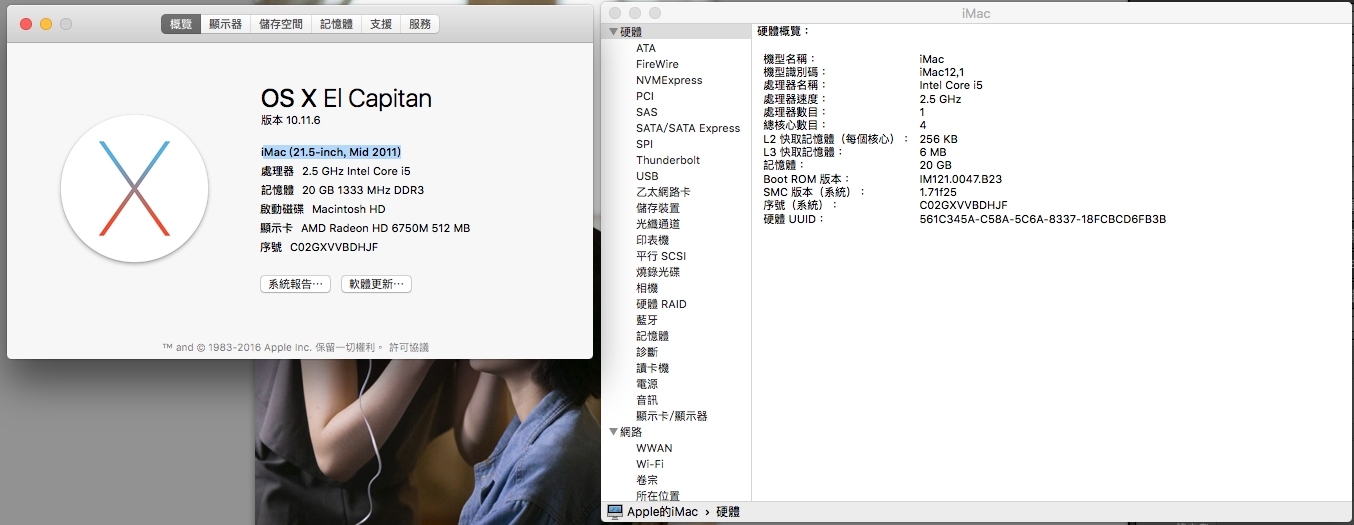Collapse the 網路 tree section

tap(612, 432)
